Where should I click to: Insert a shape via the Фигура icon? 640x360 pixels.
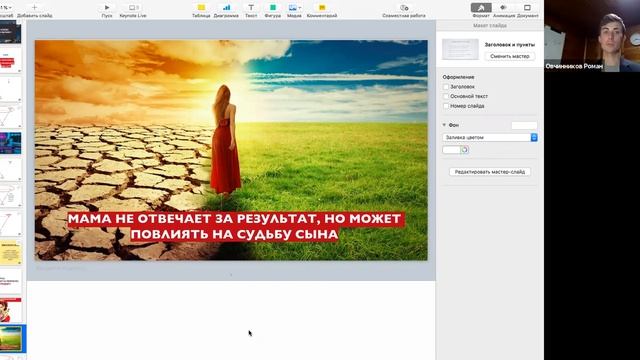[273, 7]
